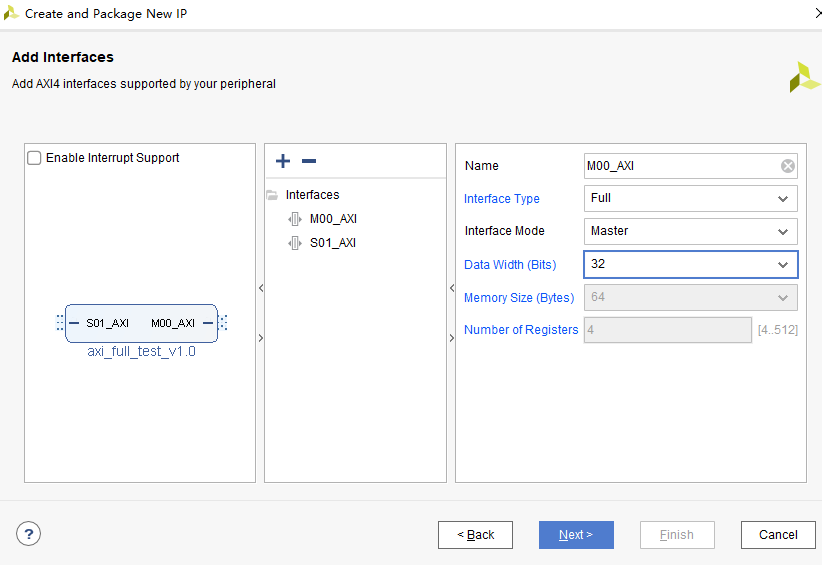Screen dimensions: 822x565
Task: Clear the Name field with X icon
Action: (787, 166)
